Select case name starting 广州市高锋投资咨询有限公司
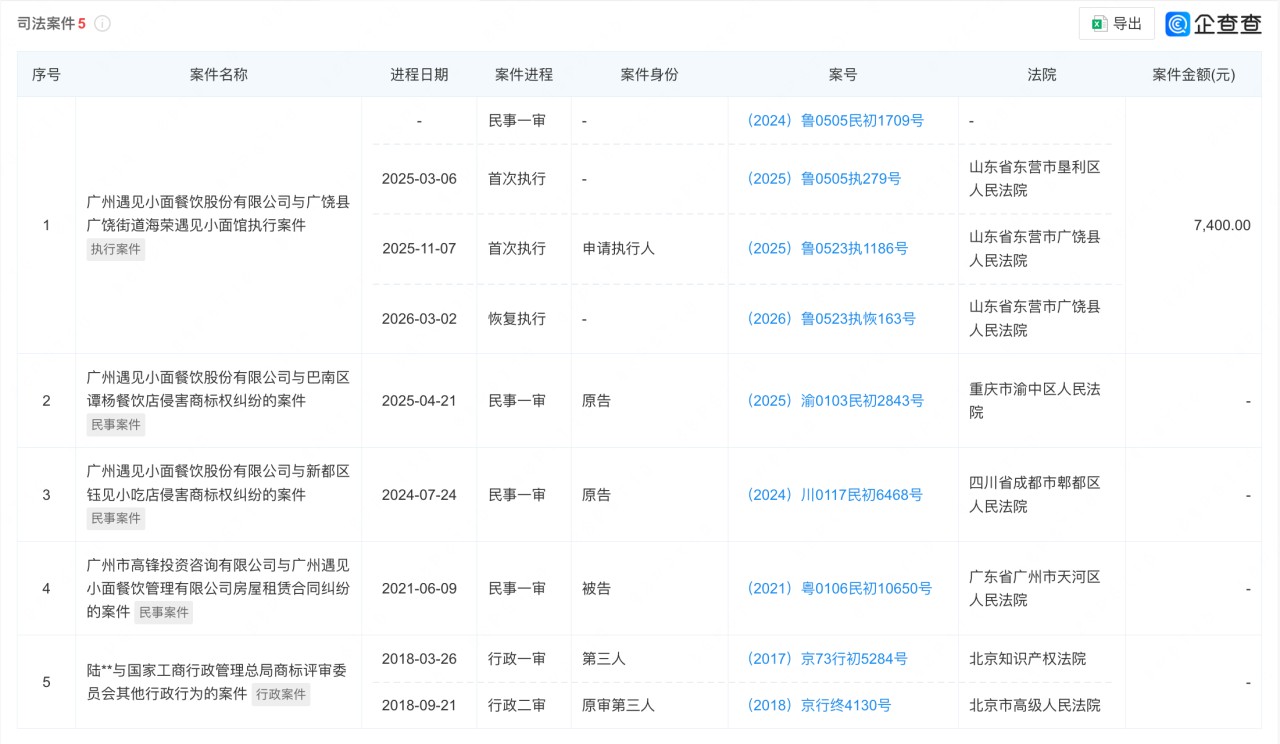Image resolution: width=1280 pixels, height=744 pixels. click(x=218, y=588)
